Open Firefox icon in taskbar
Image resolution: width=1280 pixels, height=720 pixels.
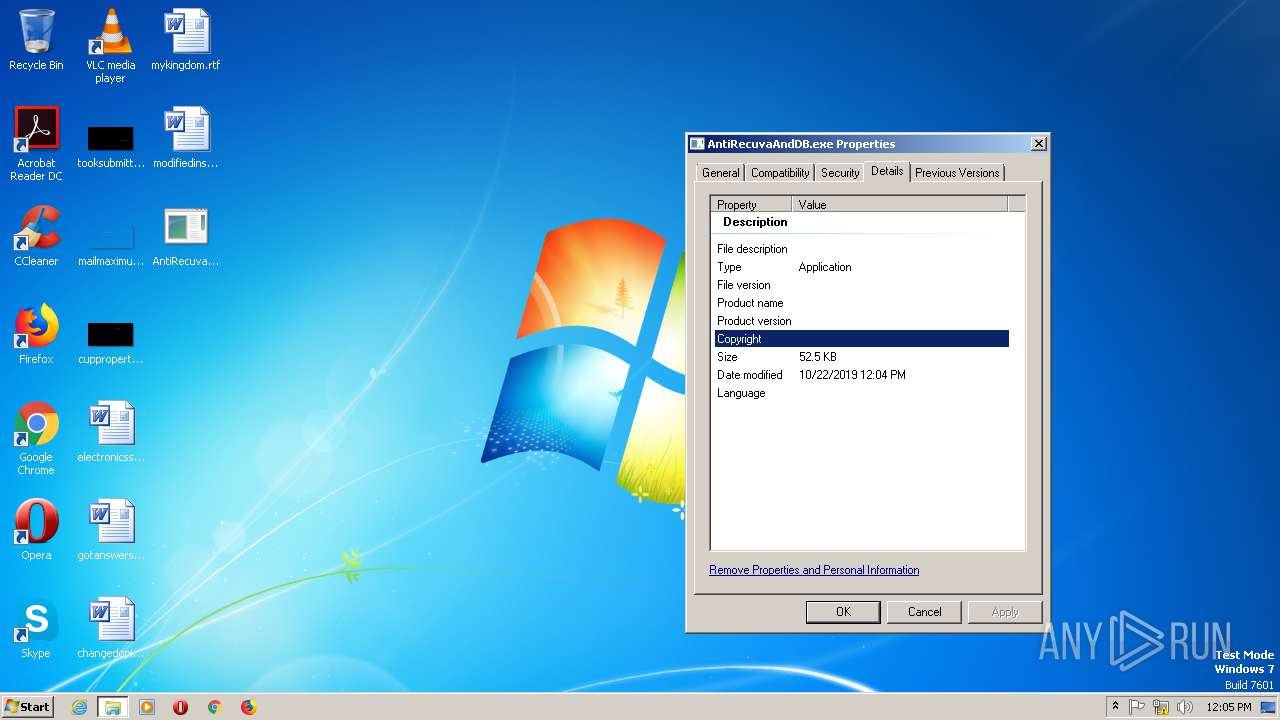[248, 707]
